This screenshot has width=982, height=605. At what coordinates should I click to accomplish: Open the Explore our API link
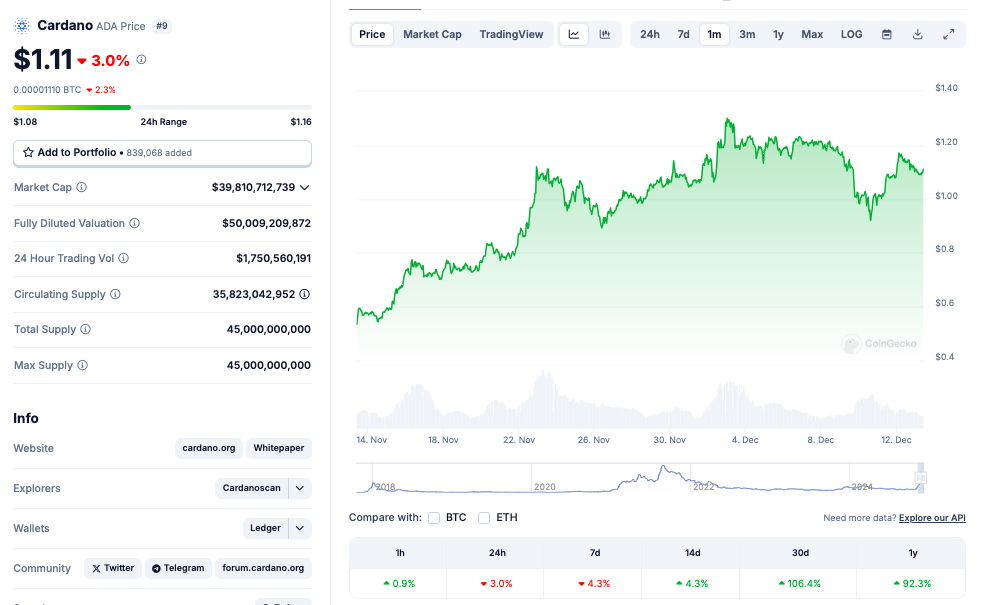click(932, 518)
